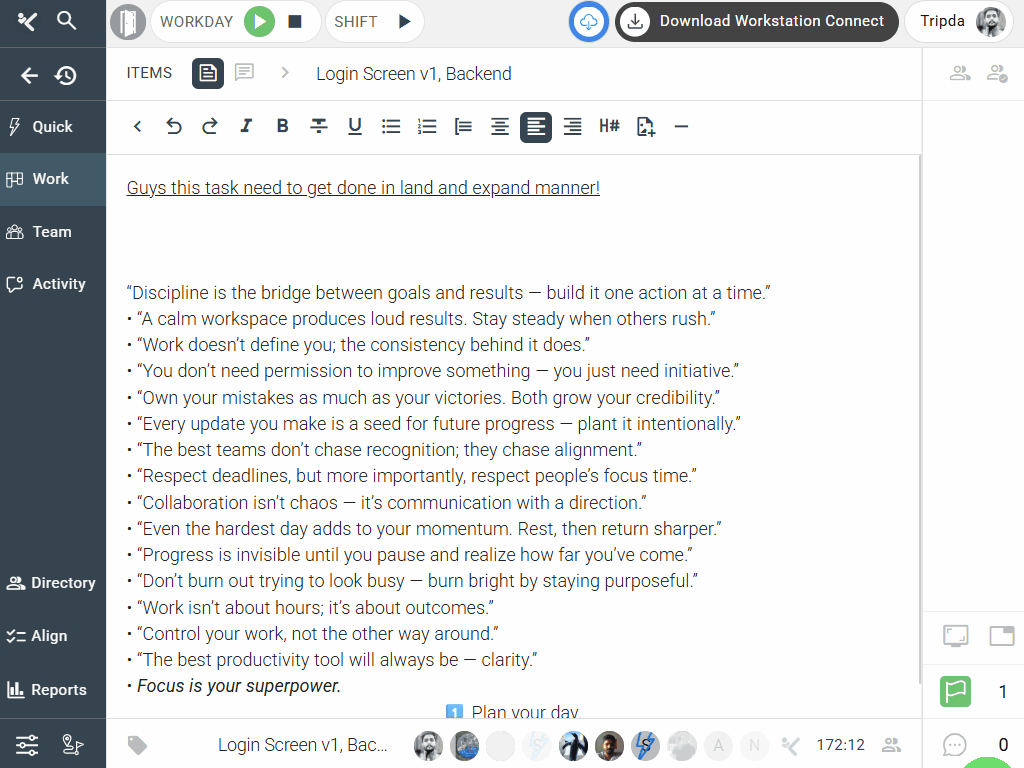Expand breadcrumb arrow beside ITEMS

[285, 72]
